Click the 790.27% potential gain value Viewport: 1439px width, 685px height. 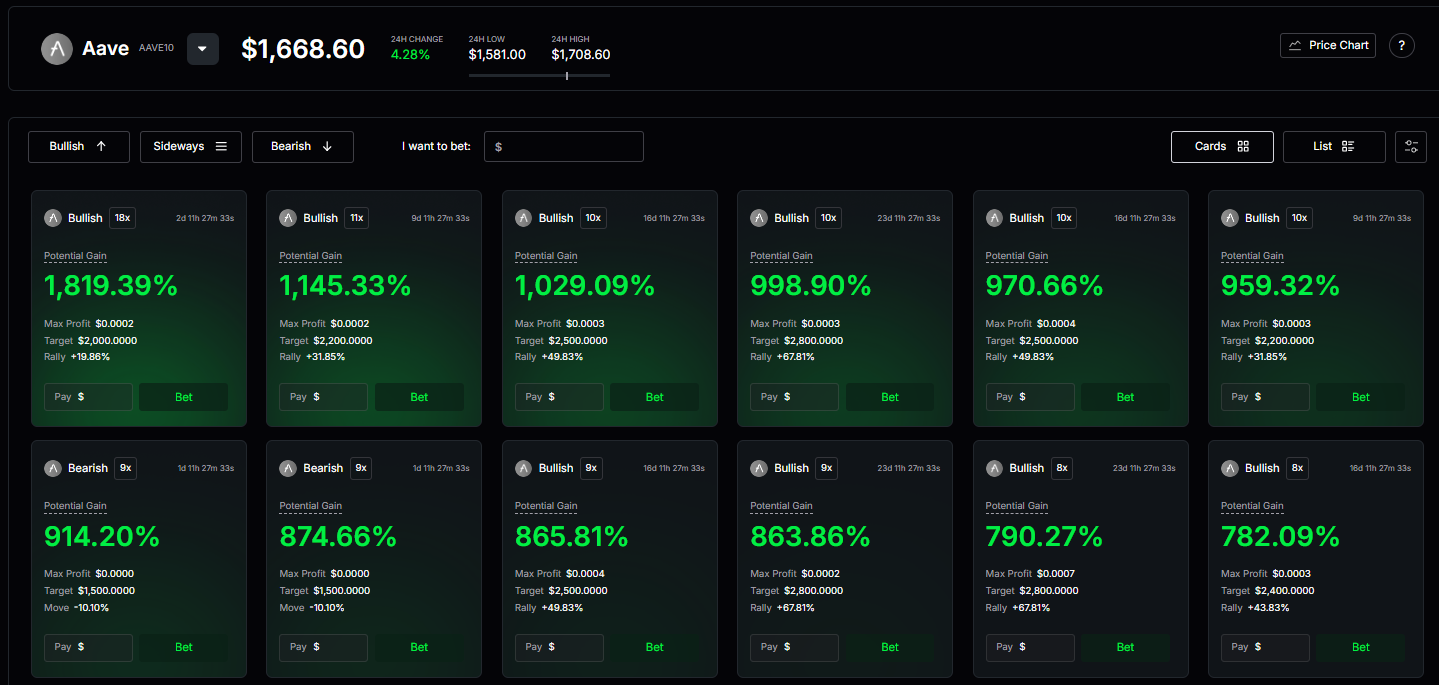coord(1044,536)
